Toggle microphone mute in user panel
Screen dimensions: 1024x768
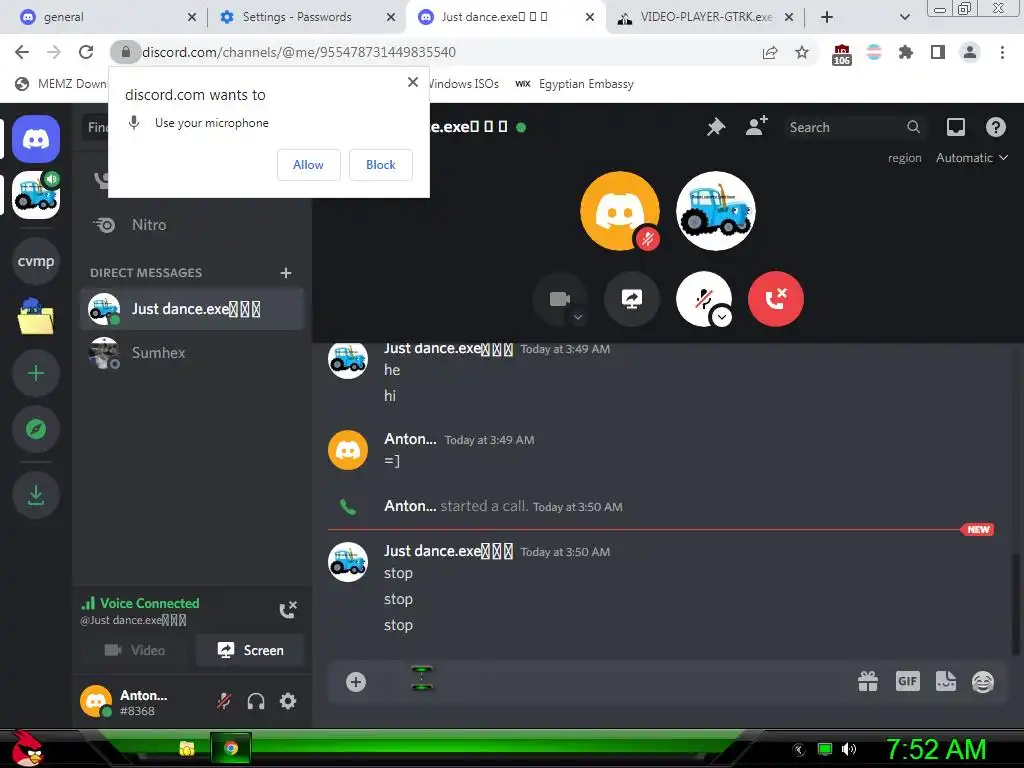pyautogui.click(x=224, y=701)
